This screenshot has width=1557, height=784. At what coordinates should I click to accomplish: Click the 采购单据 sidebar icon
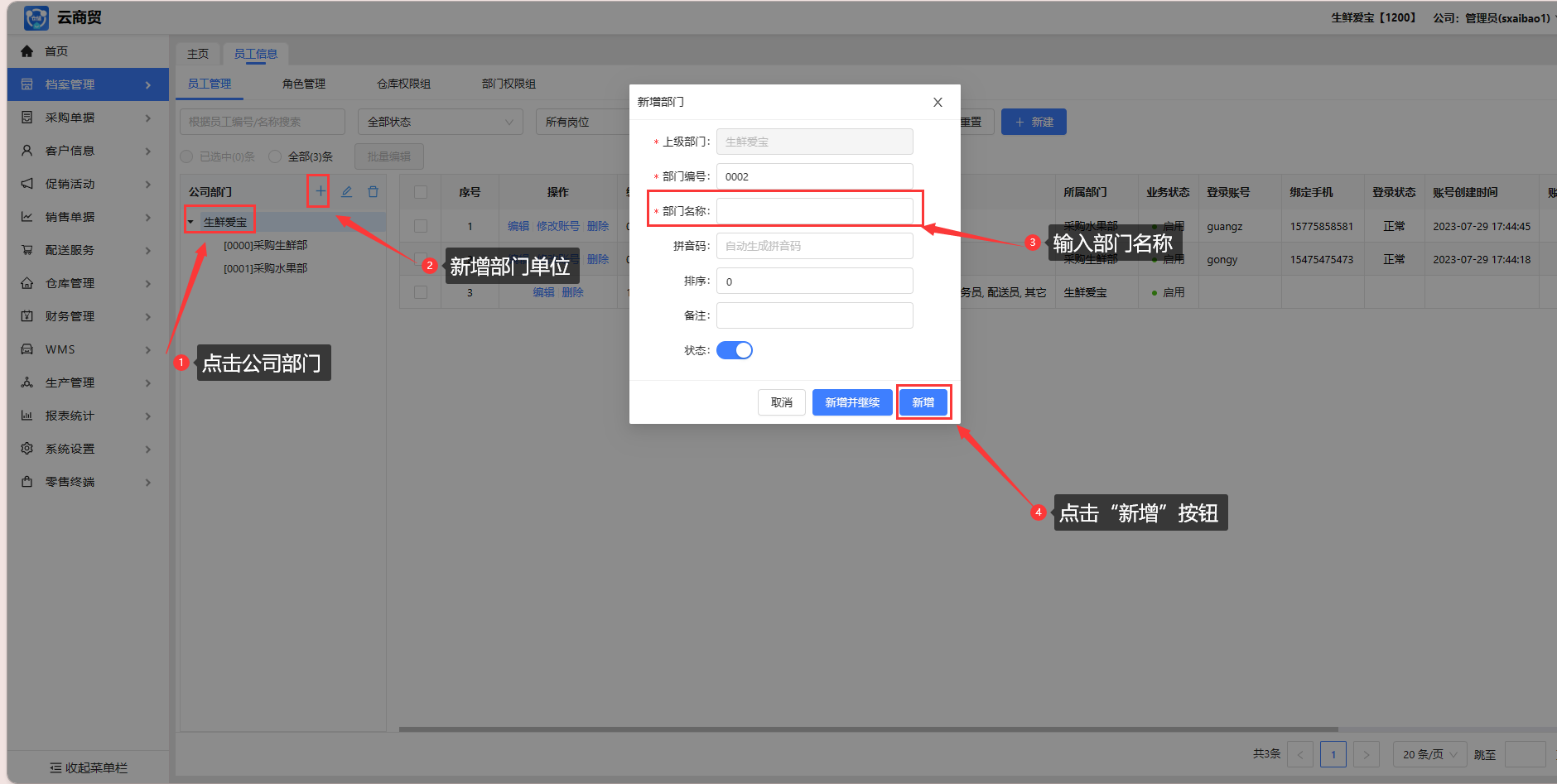click(27, 118)
